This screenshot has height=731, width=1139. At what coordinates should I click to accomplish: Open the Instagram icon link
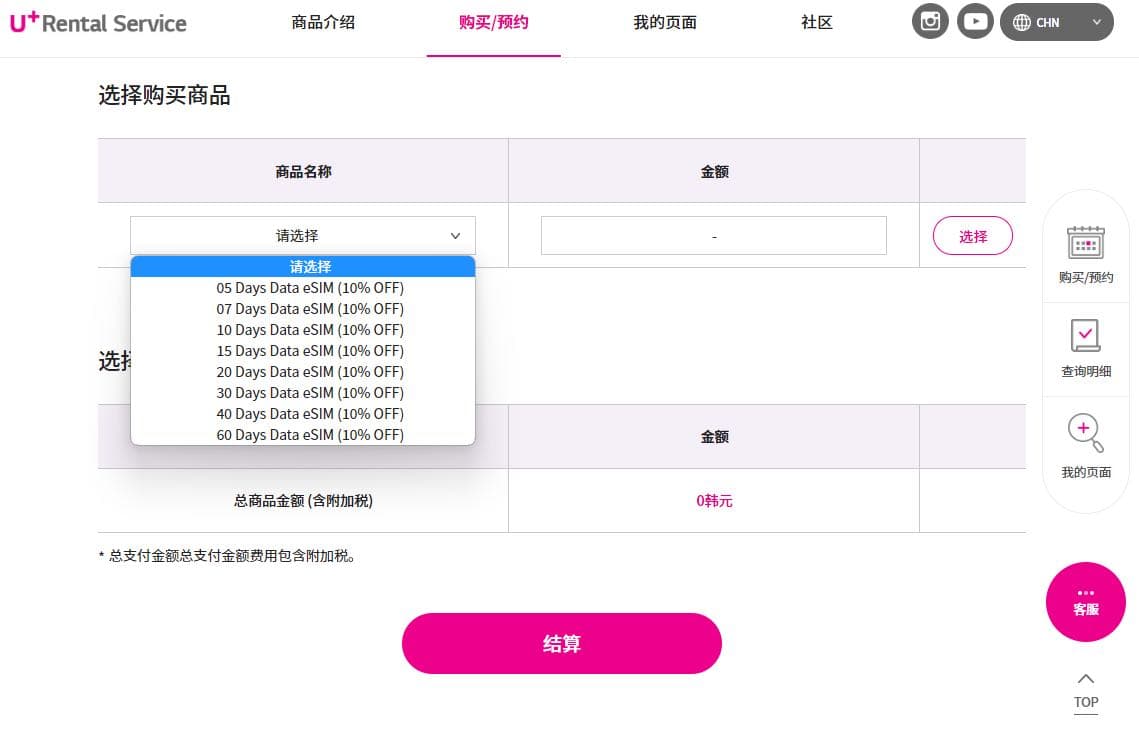(930, 21)
